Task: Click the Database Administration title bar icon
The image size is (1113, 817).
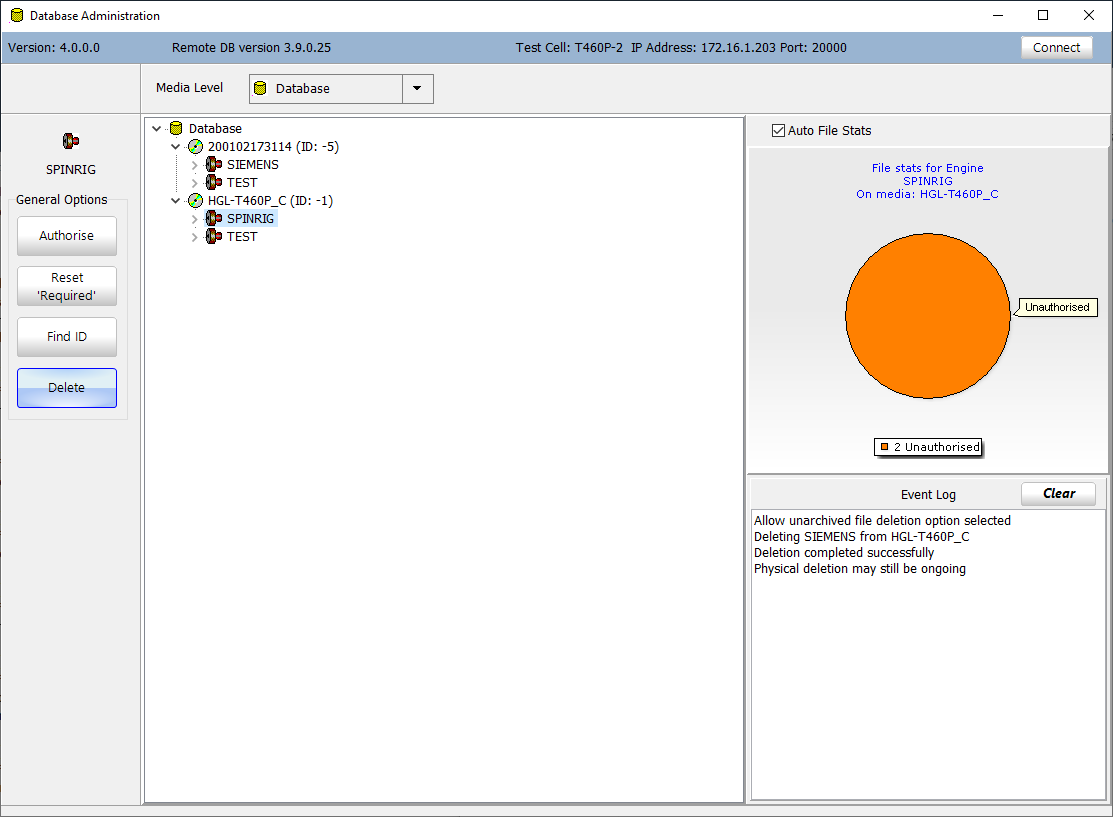Action: [x=16, y=16]
